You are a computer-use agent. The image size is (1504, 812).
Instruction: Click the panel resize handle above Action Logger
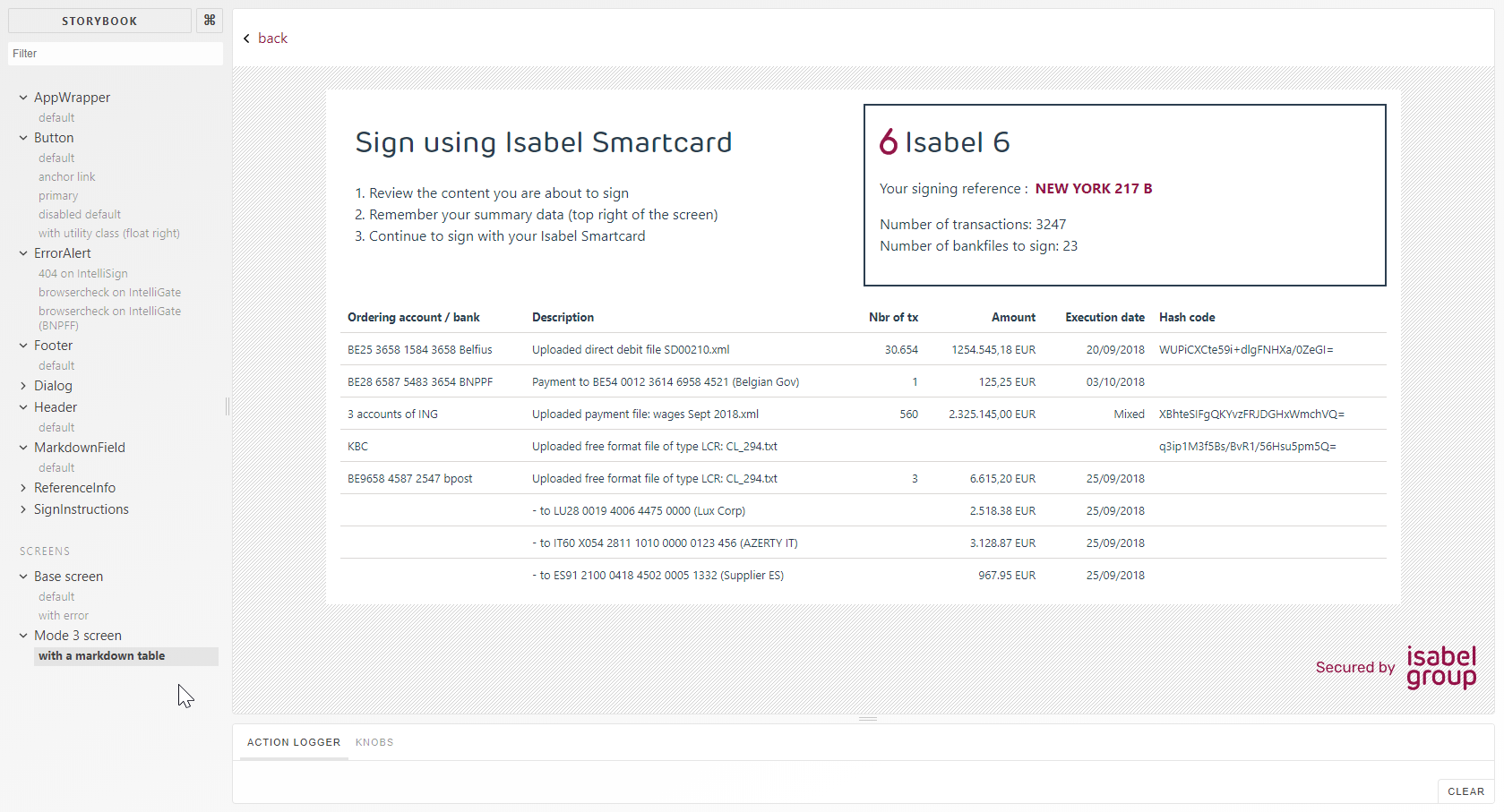868,719
